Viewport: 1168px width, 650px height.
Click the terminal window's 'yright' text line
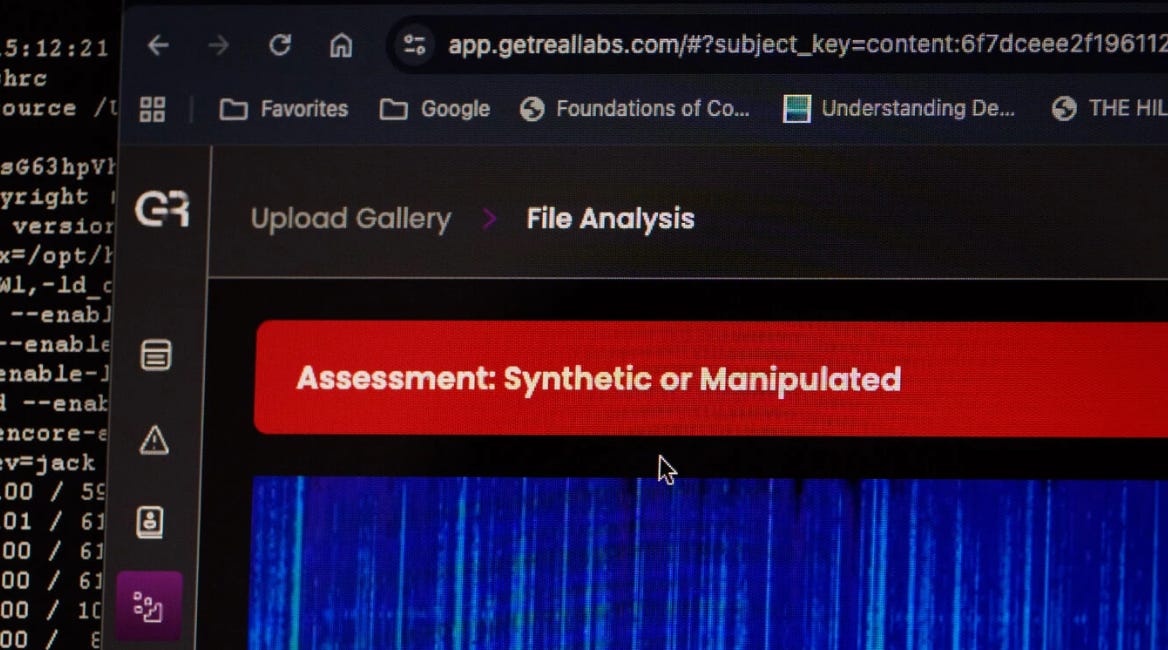click(x=45, y=197)
